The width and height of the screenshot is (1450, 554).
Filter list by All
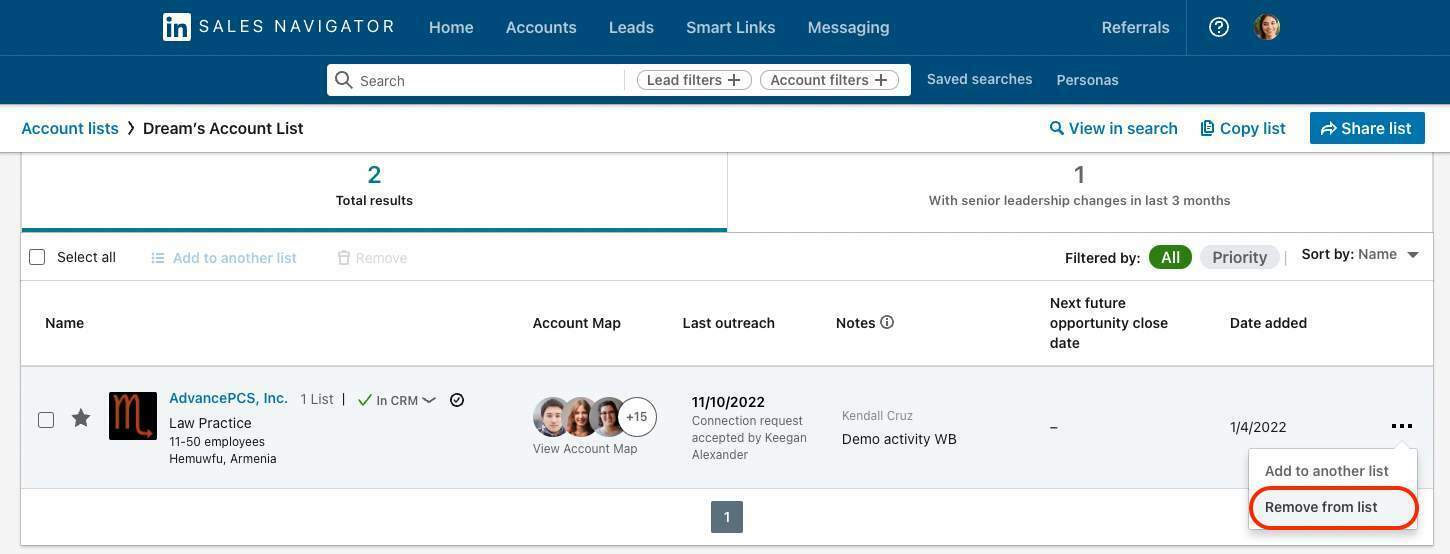(1170, 257)
